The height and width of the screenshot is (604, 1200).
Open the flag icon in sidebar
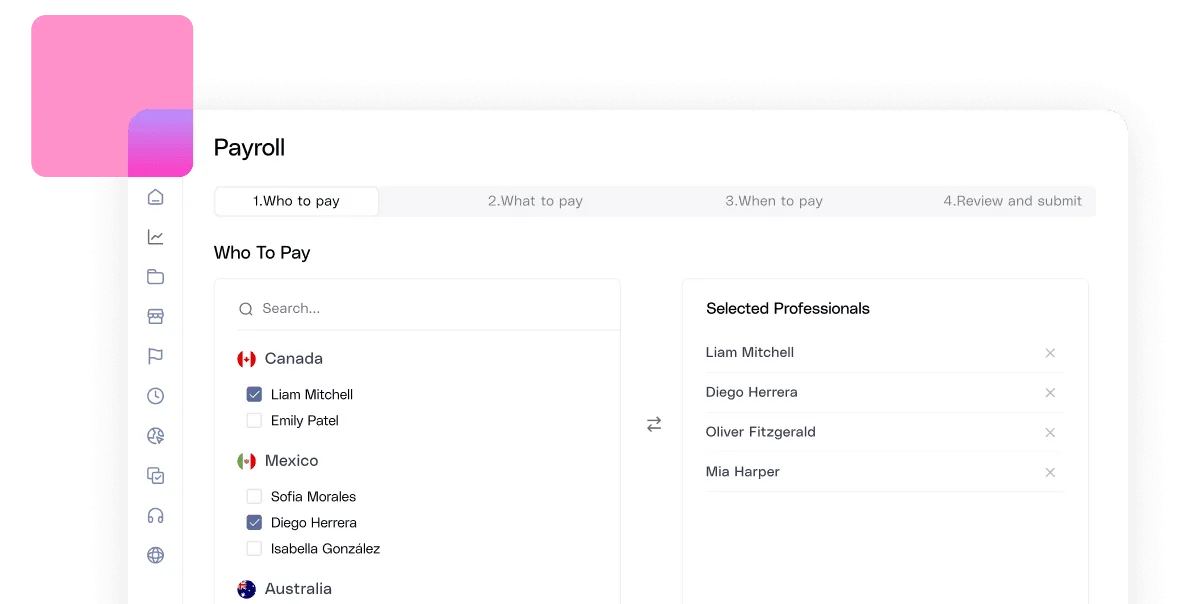tap(155, 356)
